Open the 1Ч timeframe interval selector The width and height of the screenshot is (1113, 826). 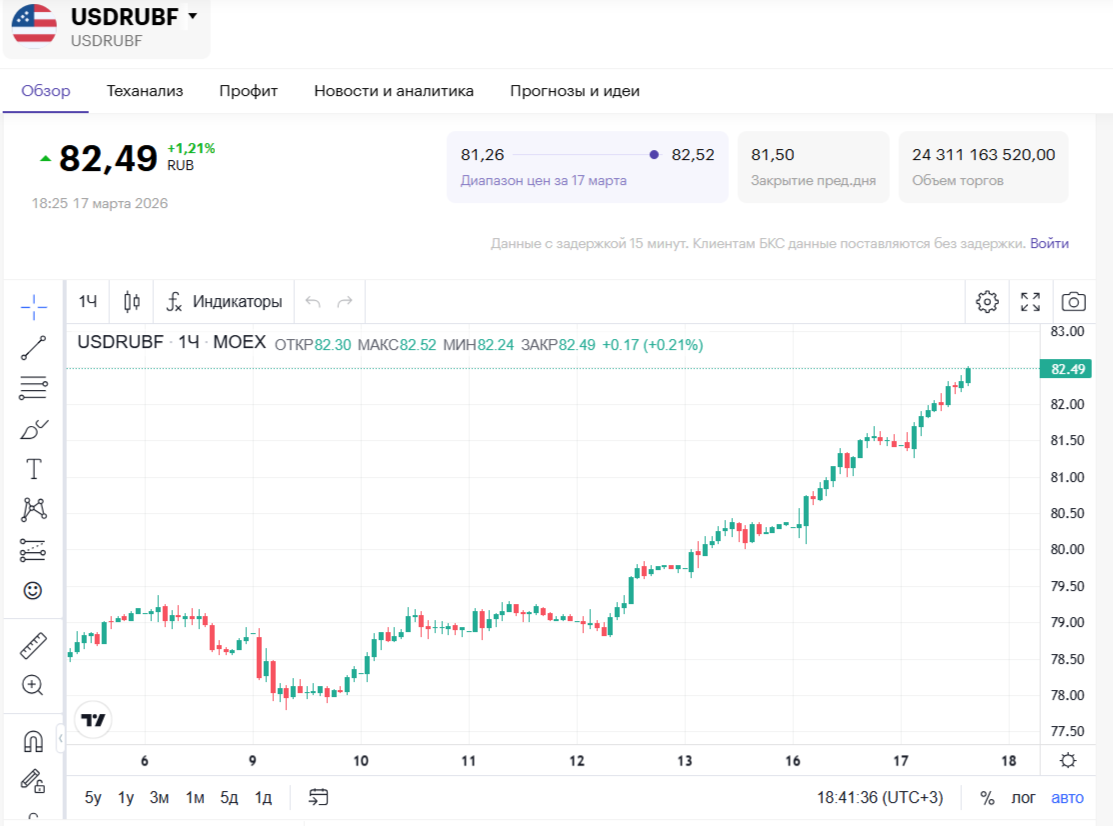coord(89,301)
